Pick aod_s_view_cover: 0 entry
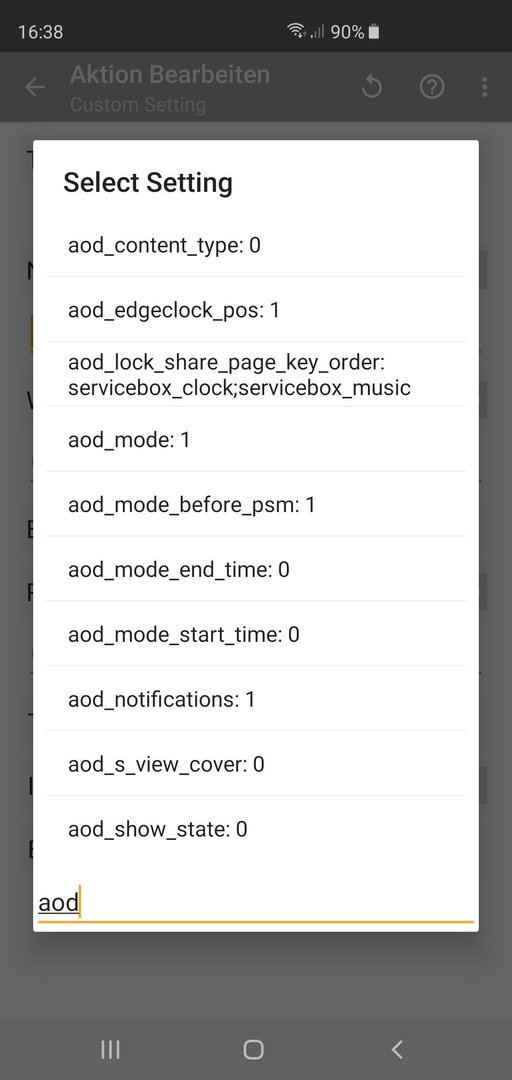Screen dimensions: 512x1080 256,764
